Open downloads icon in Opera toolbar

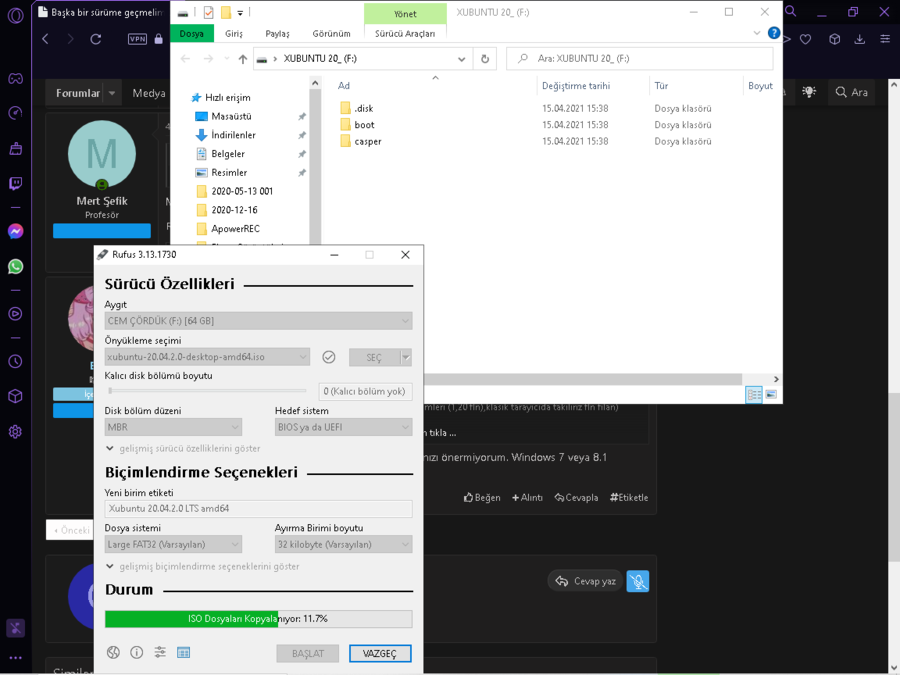tap(859, 39)
